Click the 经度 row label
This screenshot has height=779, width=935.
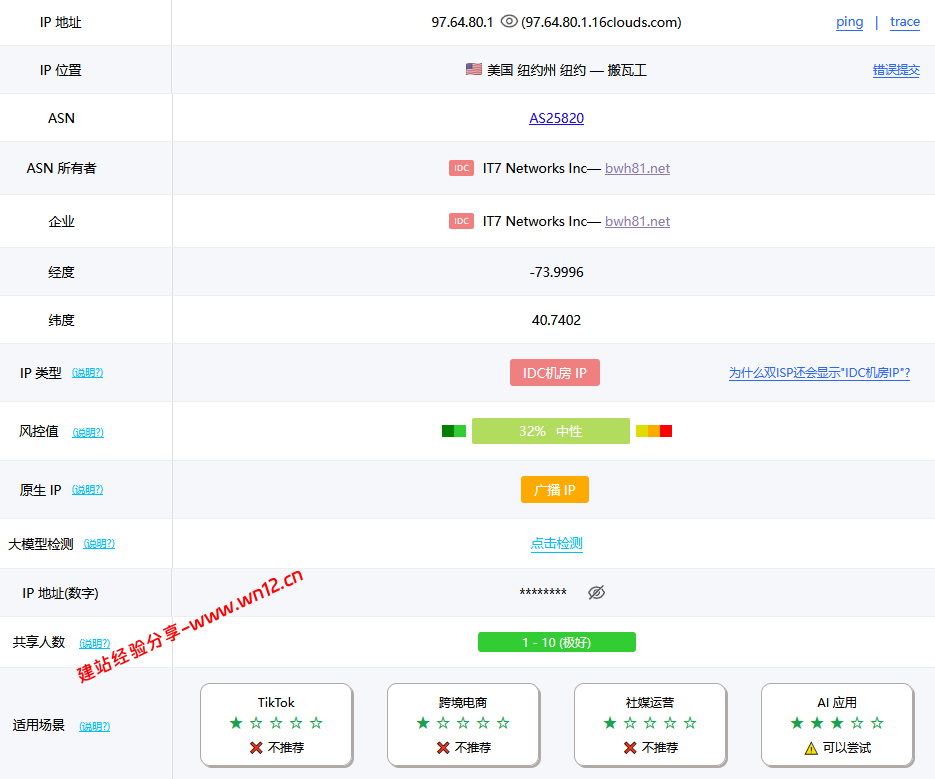61,272
